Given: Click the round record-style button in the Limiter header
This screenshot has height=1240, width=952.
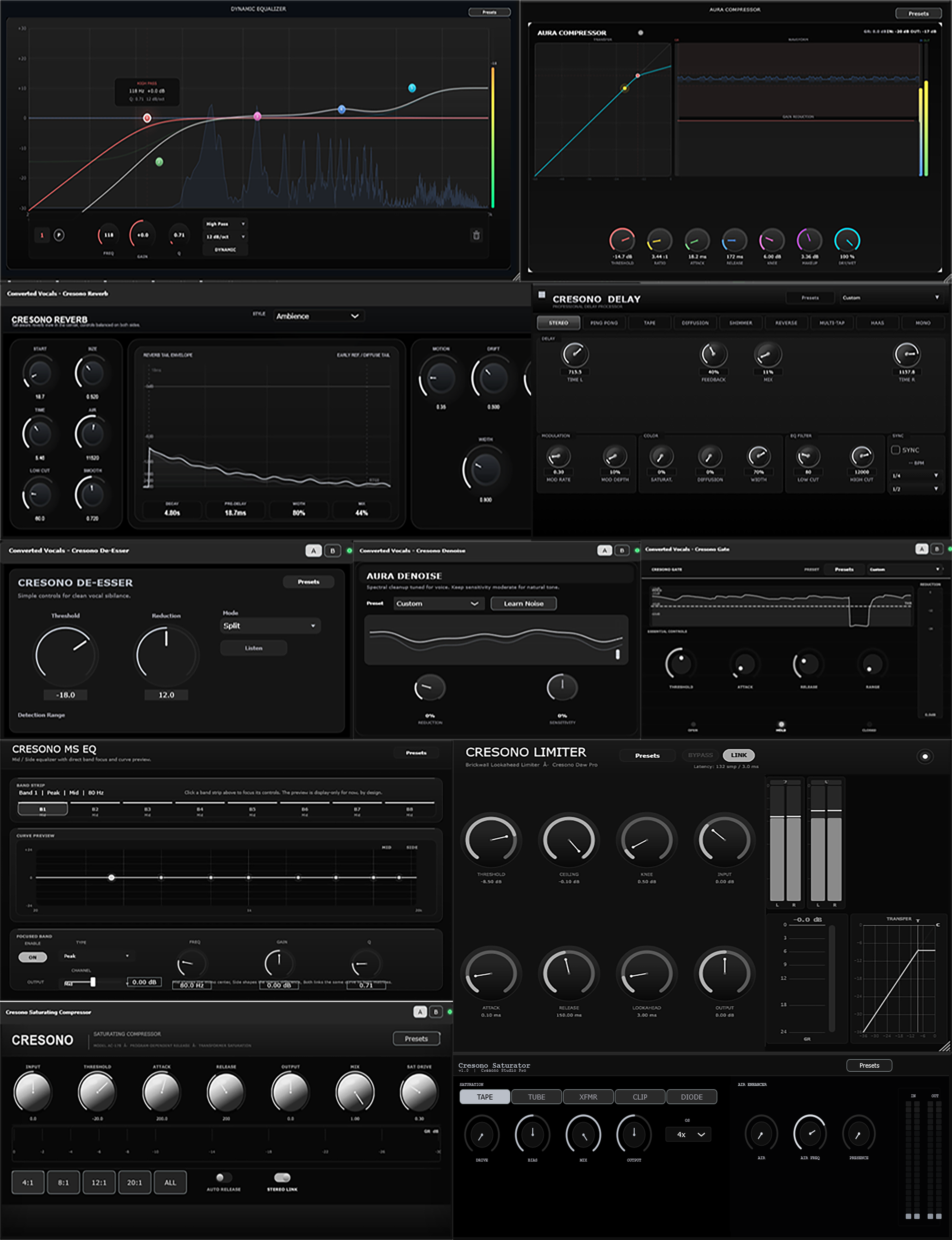Looking at the screenshot, I should click(x=925, y=757).
